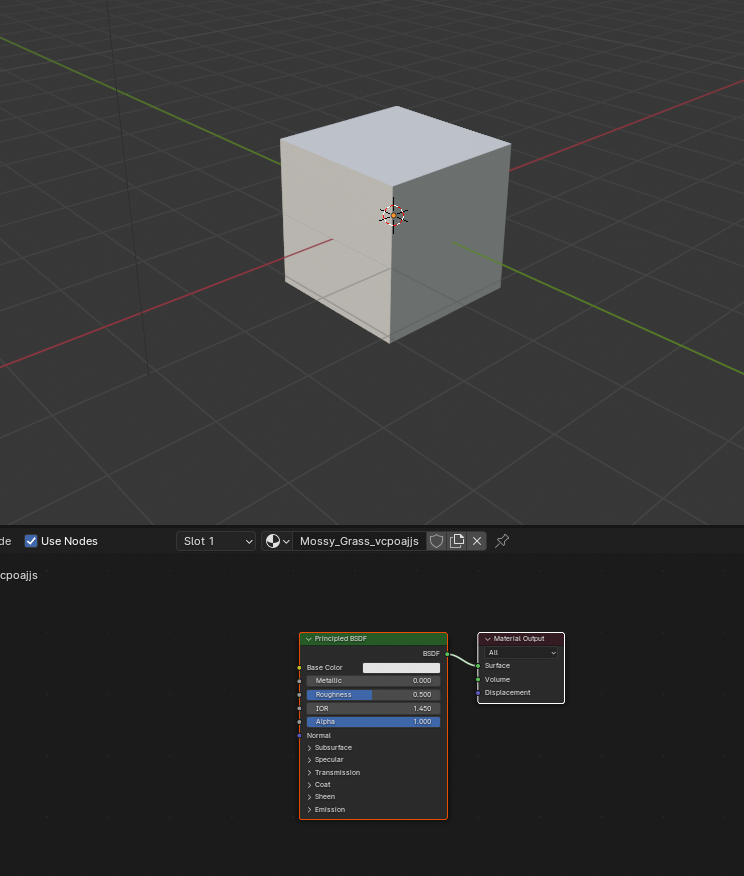Screen dimensions: 744x876
Task: Unlink material with the X icon
Action: (x=477, y=541)
